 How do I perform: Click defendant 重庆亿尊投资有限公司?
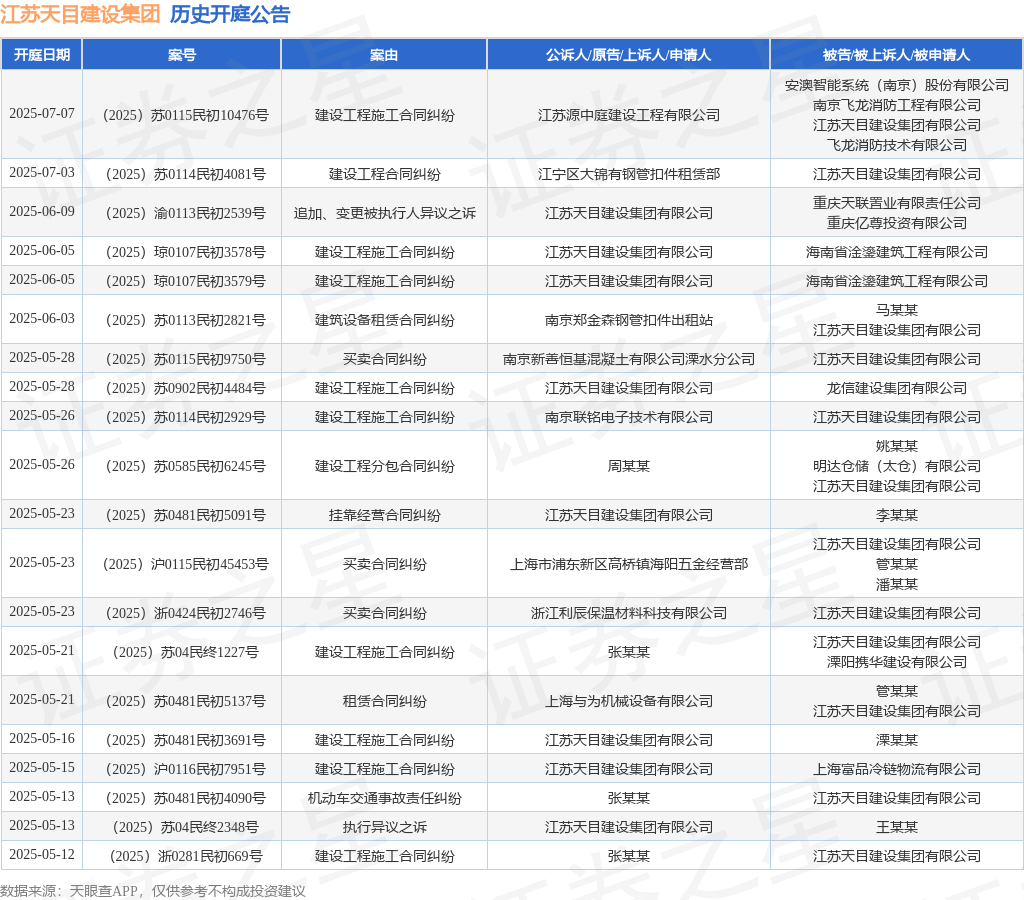click(x=897, y=223)
